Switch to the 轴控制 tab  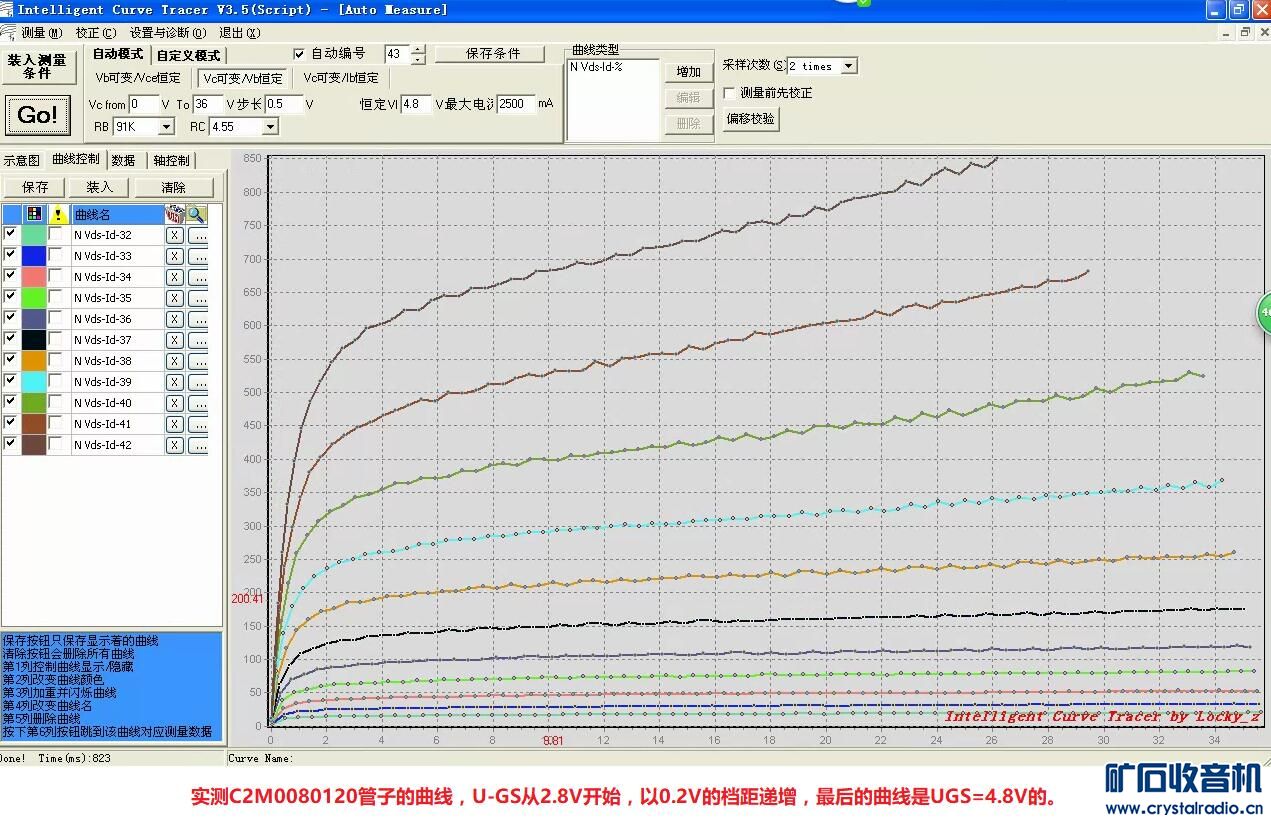(171, 160)
